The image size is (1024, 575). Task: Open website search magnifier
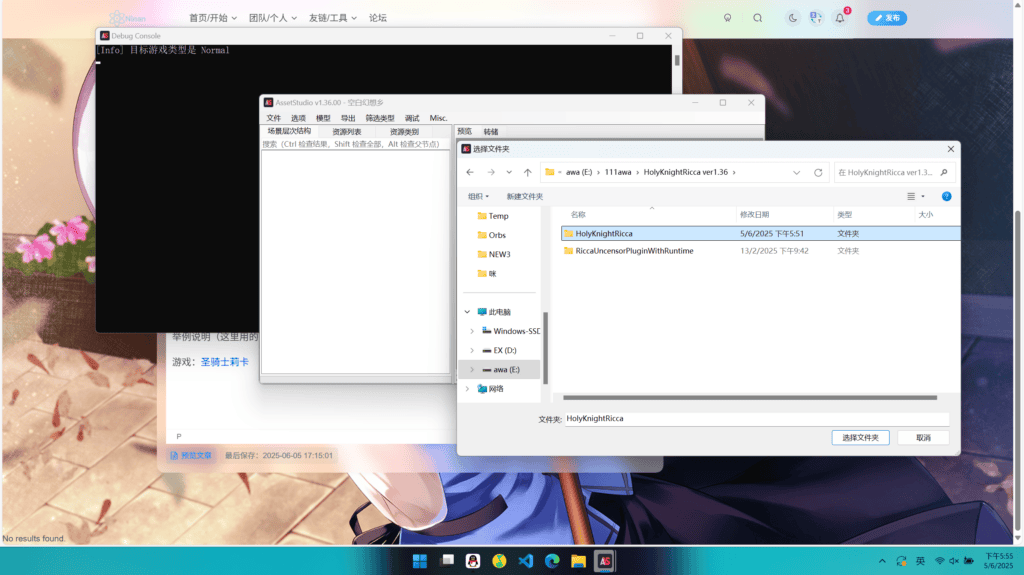(758, 18)
